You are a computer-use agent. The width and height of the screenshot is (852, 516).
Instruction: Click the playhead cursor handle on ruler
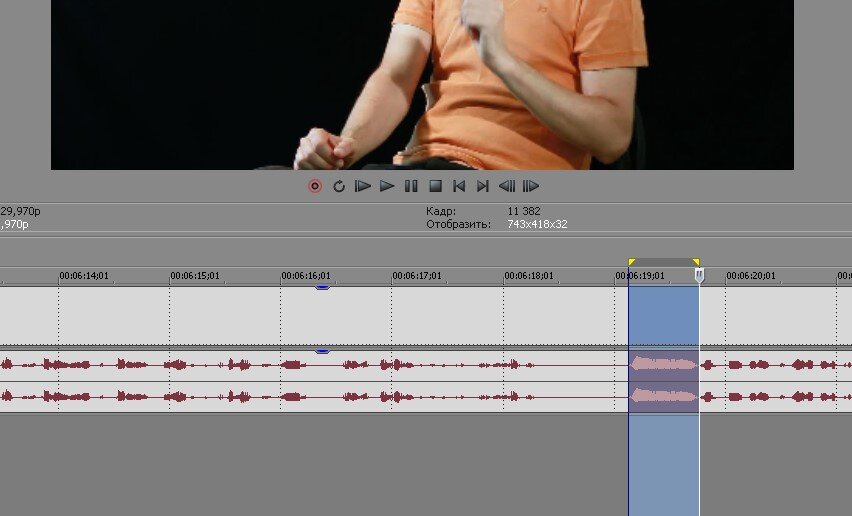699,275
